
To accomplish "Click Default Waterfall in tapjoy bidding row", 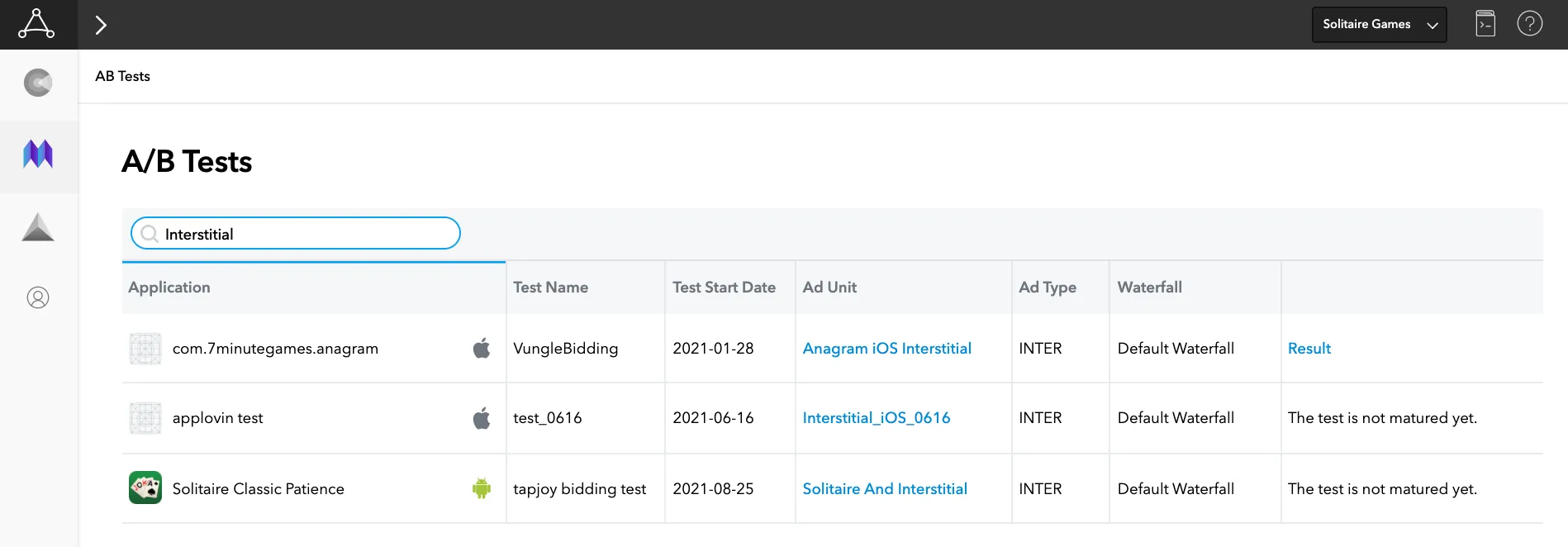I will pyautogui.click(x=1176, y=489).
